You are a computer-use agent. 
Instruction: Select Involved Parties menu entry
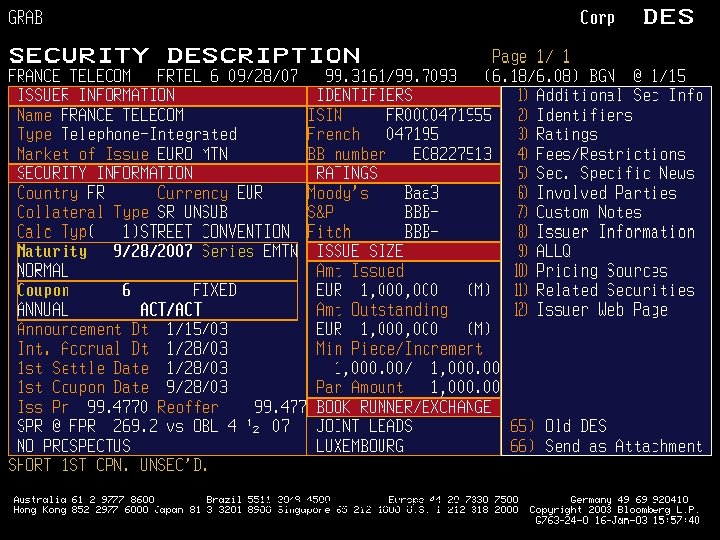(597, 193)
